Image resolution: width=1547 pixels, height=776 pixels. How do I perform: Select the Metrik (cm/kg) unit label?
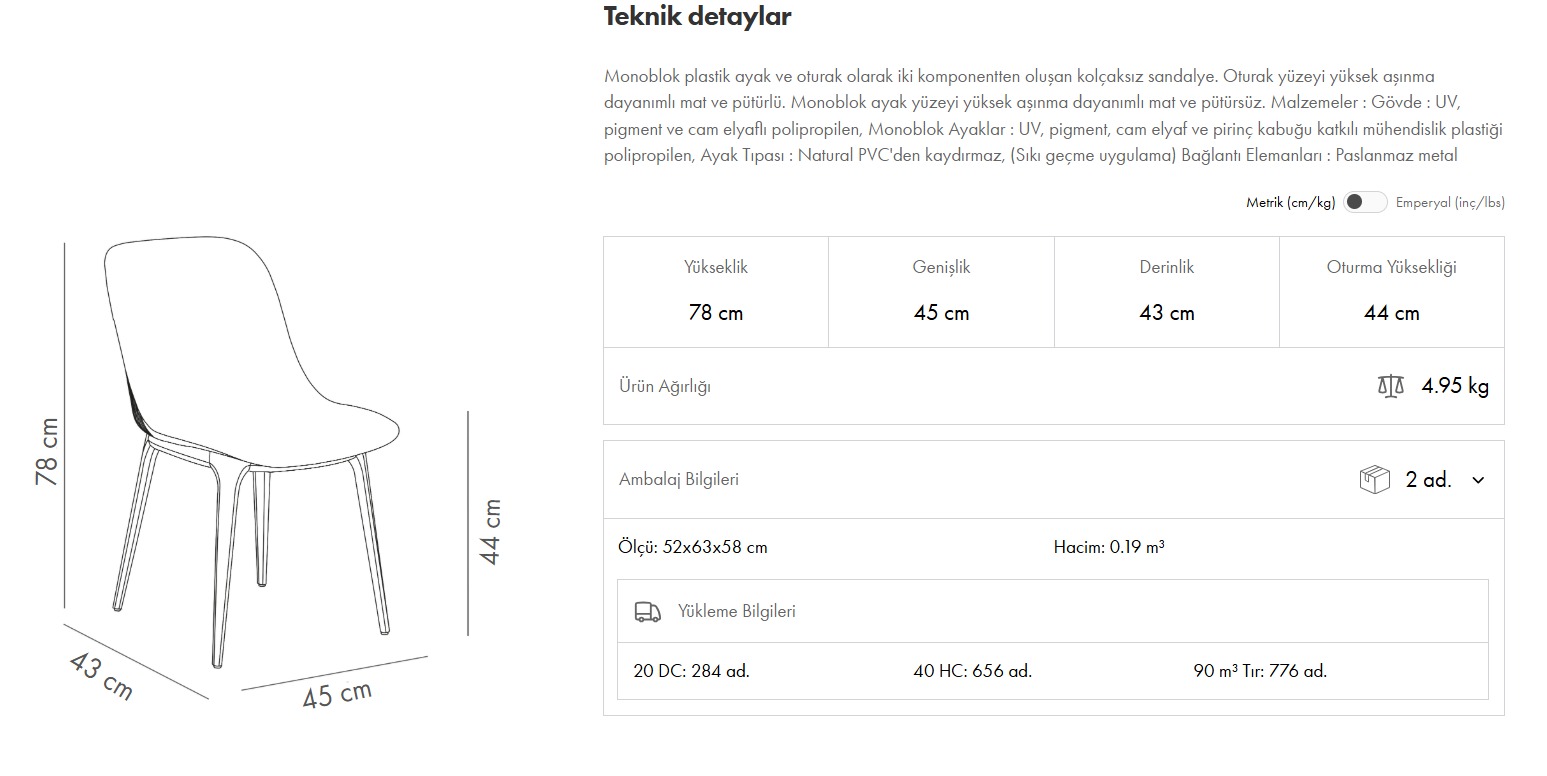1290,202
